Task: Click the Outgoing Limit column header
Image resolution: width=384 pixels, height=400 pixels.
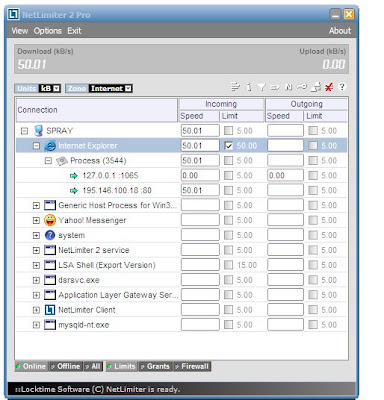Action: [x=325, y=116]
